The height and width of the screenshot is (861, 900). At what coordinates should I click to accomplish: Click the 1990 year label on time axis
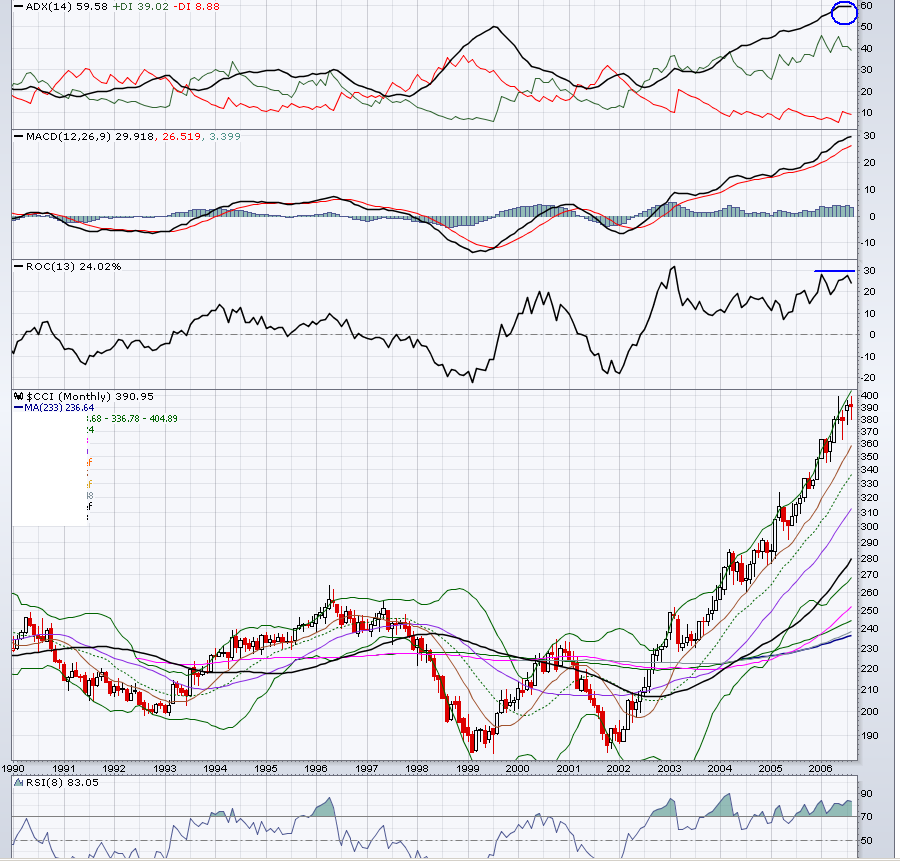pyautogui.click(x=13, y=769)
